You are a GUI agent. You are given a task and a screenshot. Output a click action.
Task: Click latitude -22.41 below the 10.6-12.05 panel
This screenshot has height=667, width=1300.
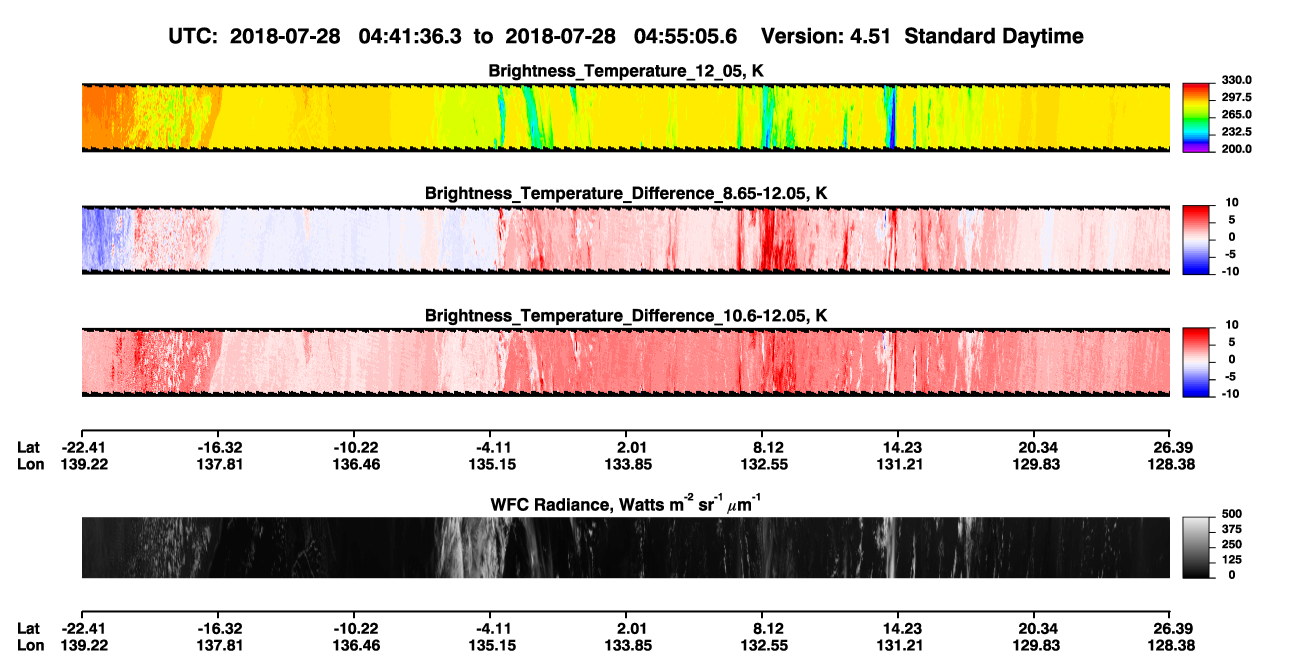(x=82, y=448)
